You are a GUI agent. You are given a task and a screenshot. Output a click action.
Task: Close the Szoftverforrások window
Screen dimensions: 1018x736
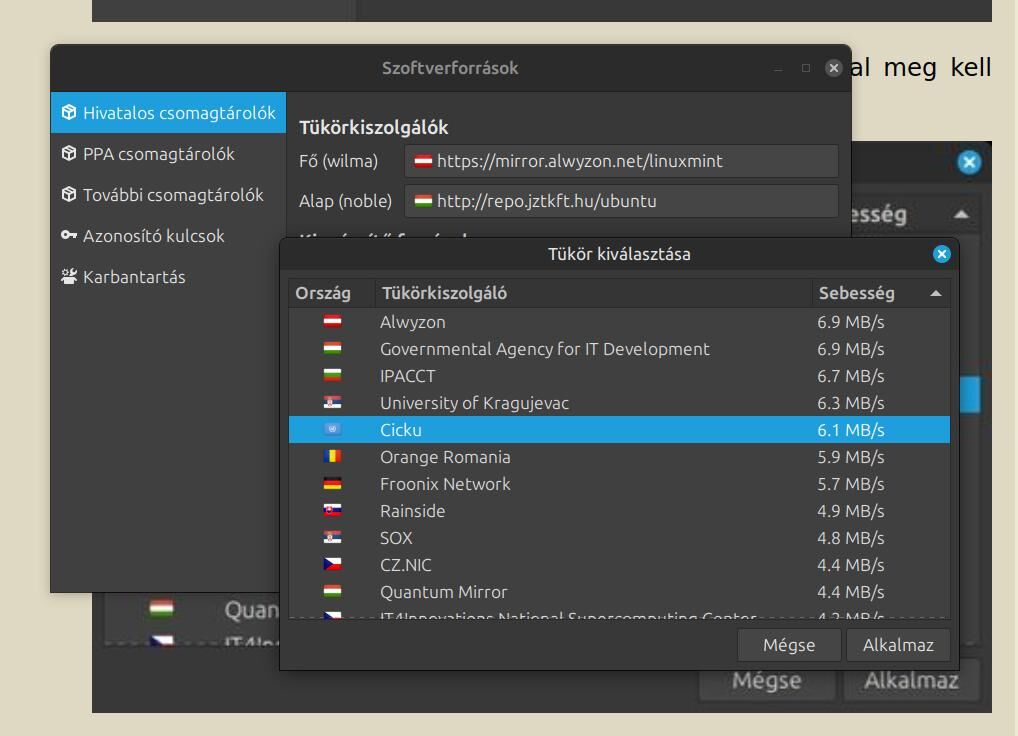coord(834,68)
